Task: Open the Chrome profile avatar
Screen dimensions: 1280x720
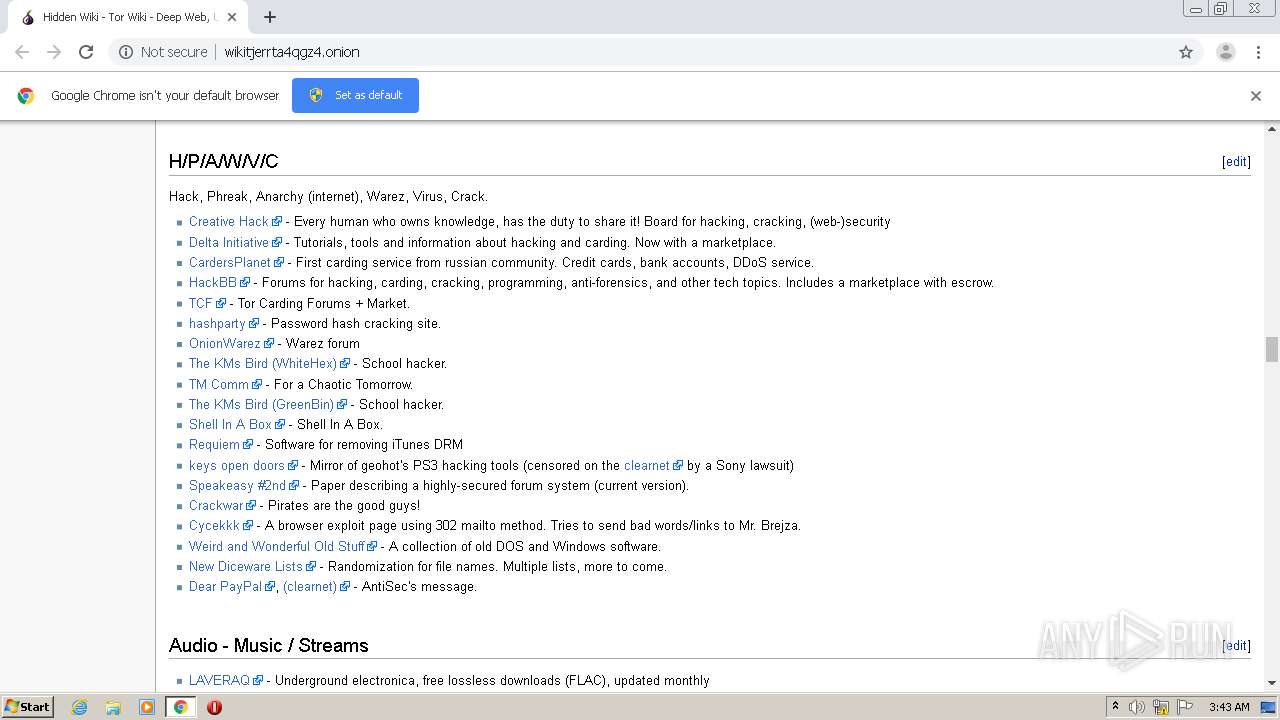Action: pos(1225,52)
